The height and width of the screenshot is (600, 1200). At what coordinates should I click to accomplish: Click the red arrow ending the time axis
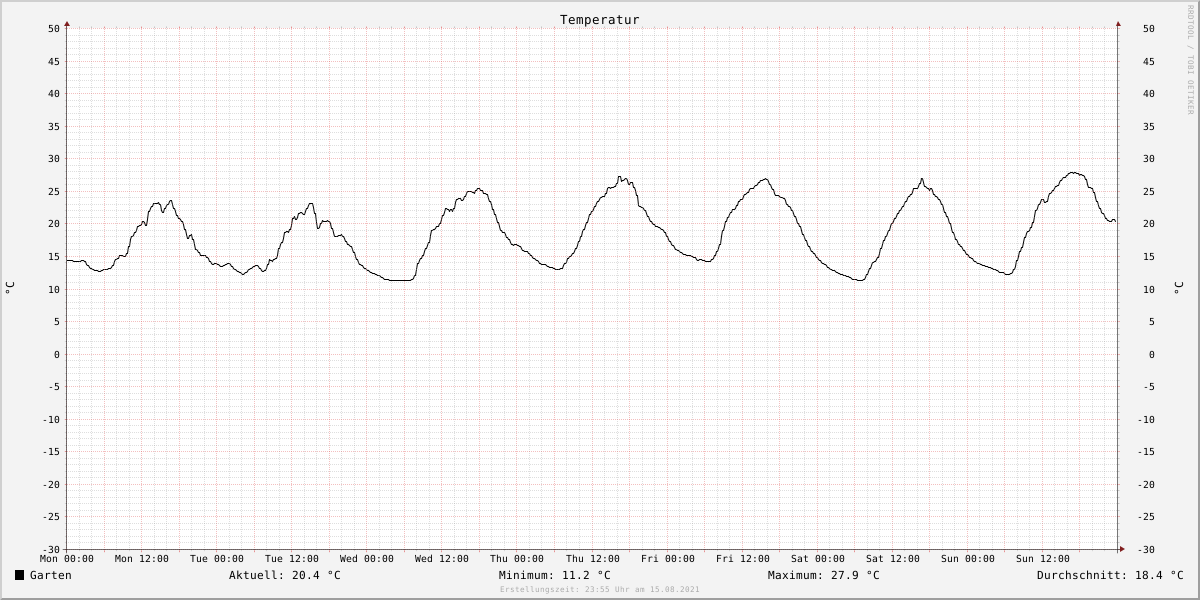coord(1122,549)
